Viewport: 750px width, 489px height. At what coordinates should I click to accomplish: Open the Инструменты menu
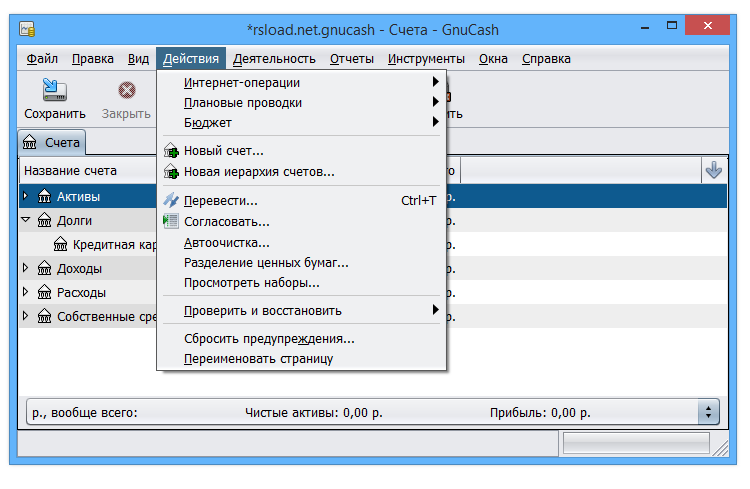(x=426, y=59)
